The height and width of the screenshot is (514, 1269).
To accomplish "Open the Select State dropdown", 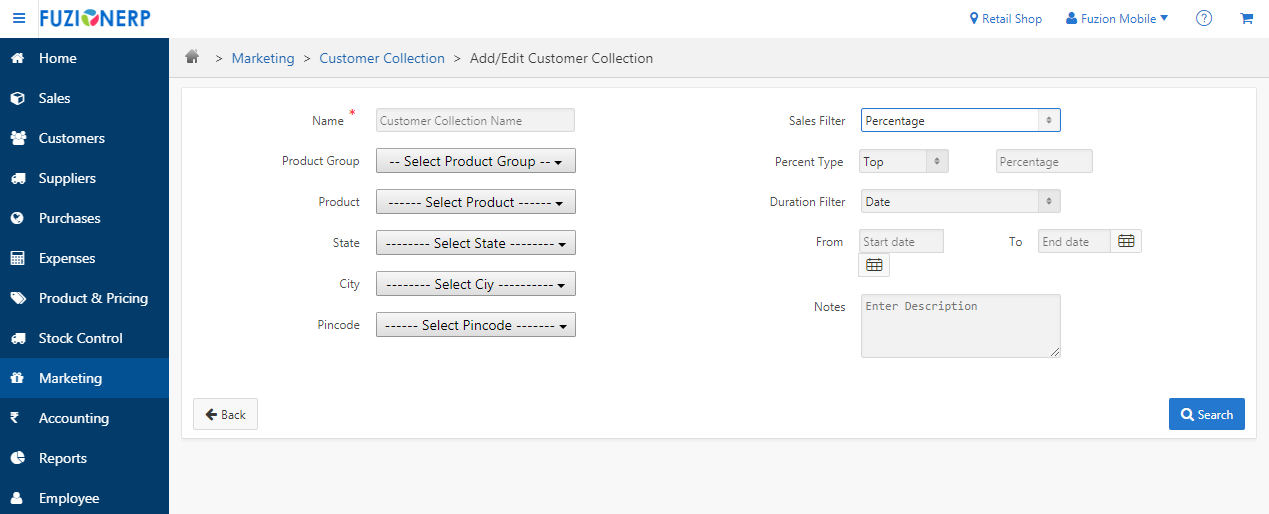I will pos(476,243).
